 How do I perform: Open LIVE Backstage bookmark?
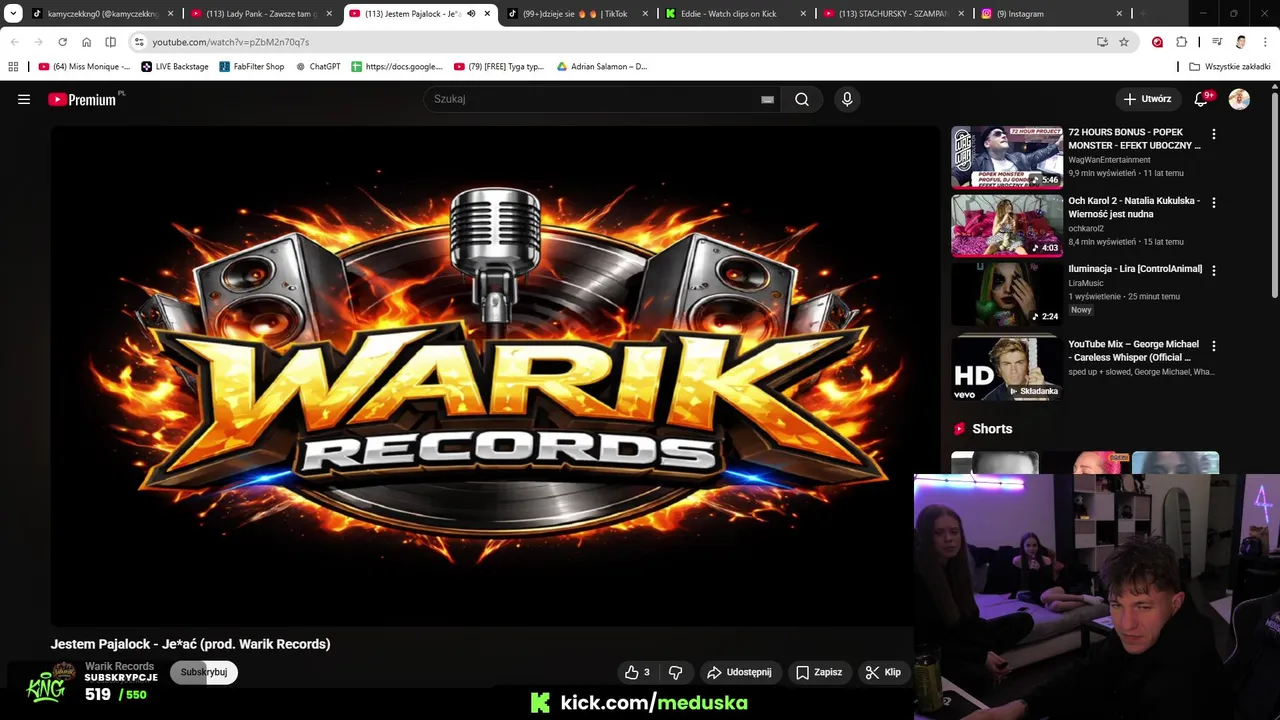click(175, 67)
